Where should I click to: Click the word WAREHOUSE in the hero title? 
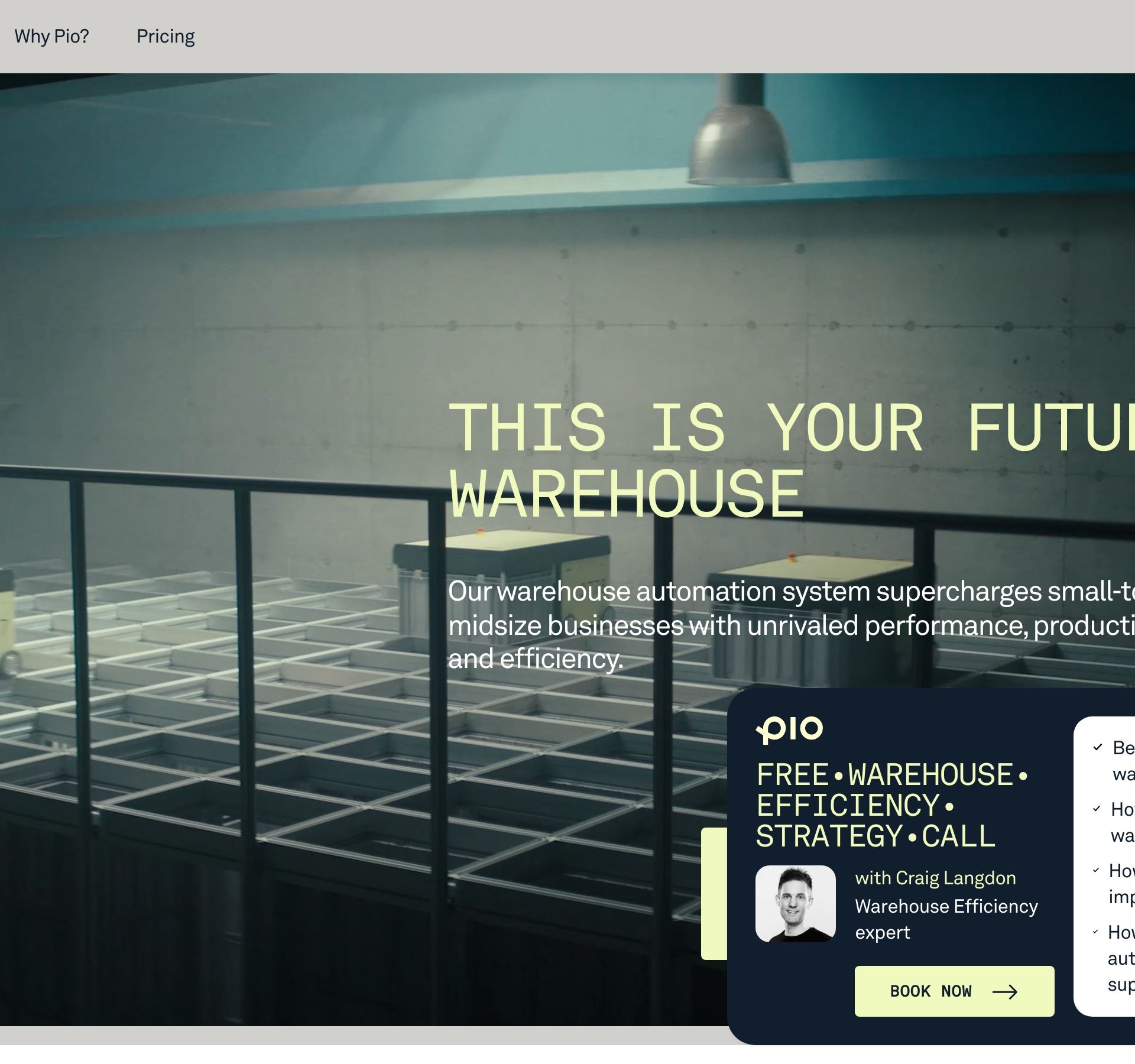pyautogui.click(x=627, y=494)
